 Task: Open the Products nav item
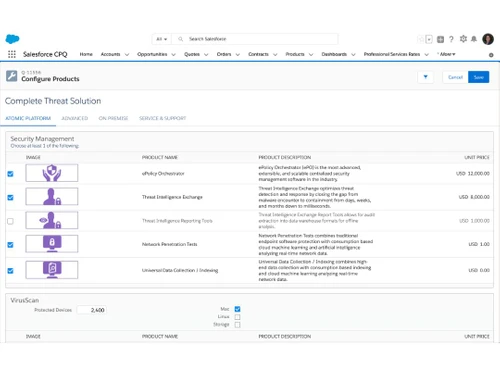pyautogui.click(x=295, y=54)
